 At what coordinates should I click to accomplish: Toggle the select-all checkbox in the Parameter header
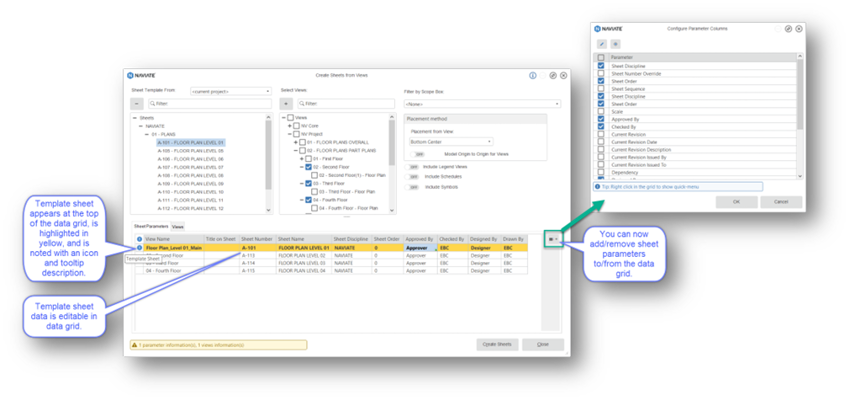[601, 57]
